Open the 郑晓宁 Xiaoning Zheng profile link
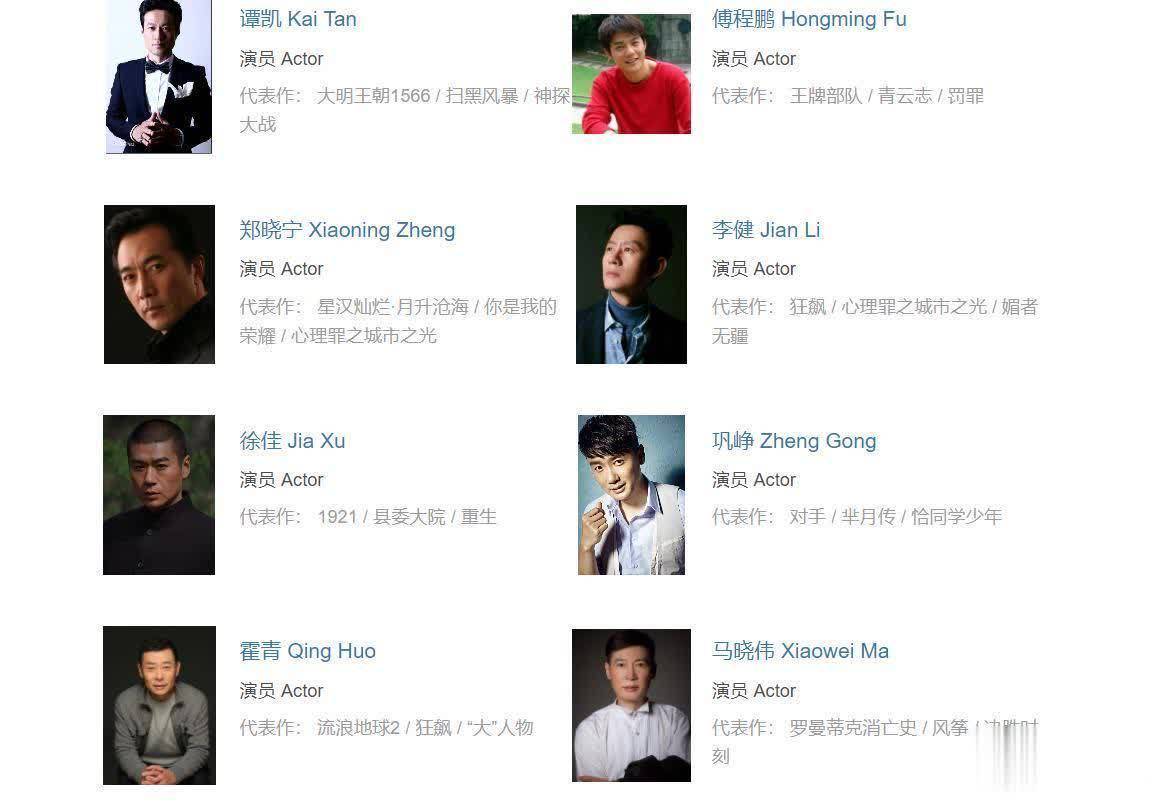1164x812 pixels. [x=347, y=229]
